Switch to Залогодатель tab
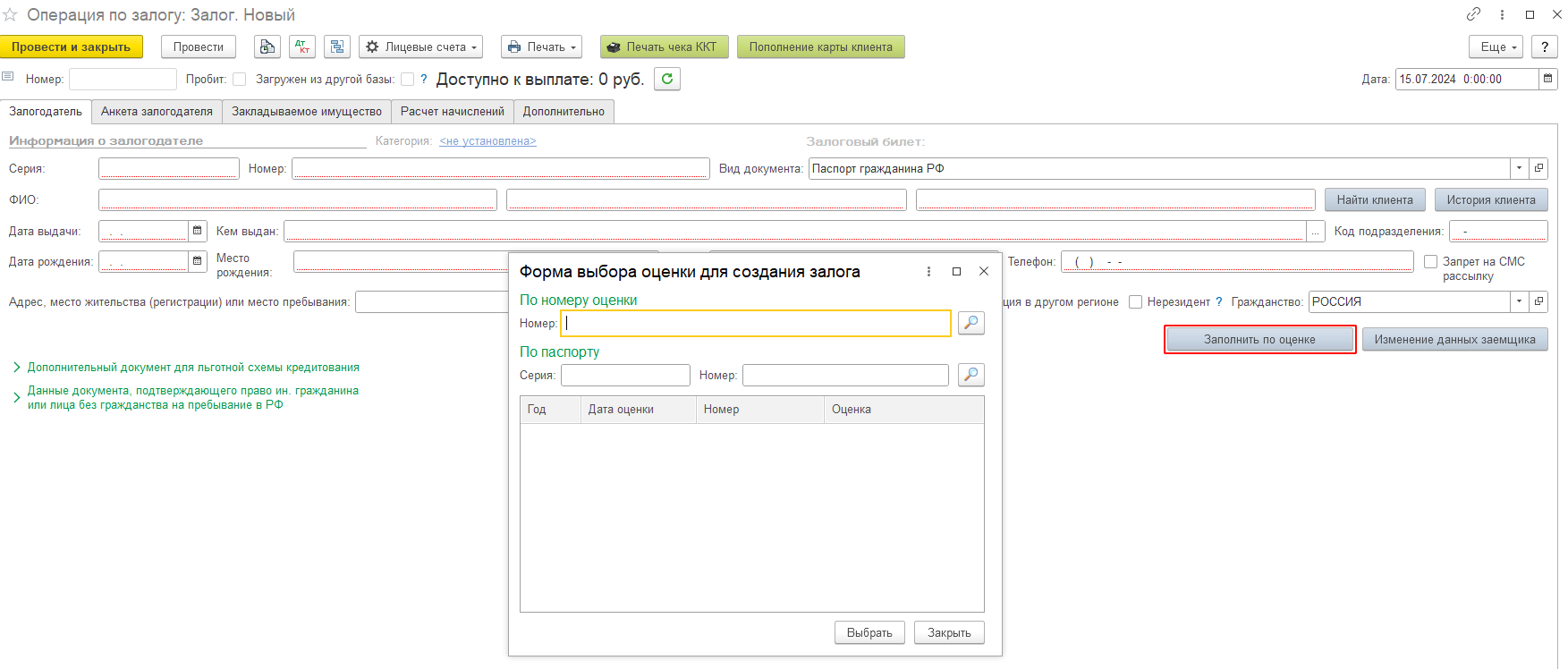The width and height of the screenshot is (1568, 669). pyautogui.click(x=46, y=112)
